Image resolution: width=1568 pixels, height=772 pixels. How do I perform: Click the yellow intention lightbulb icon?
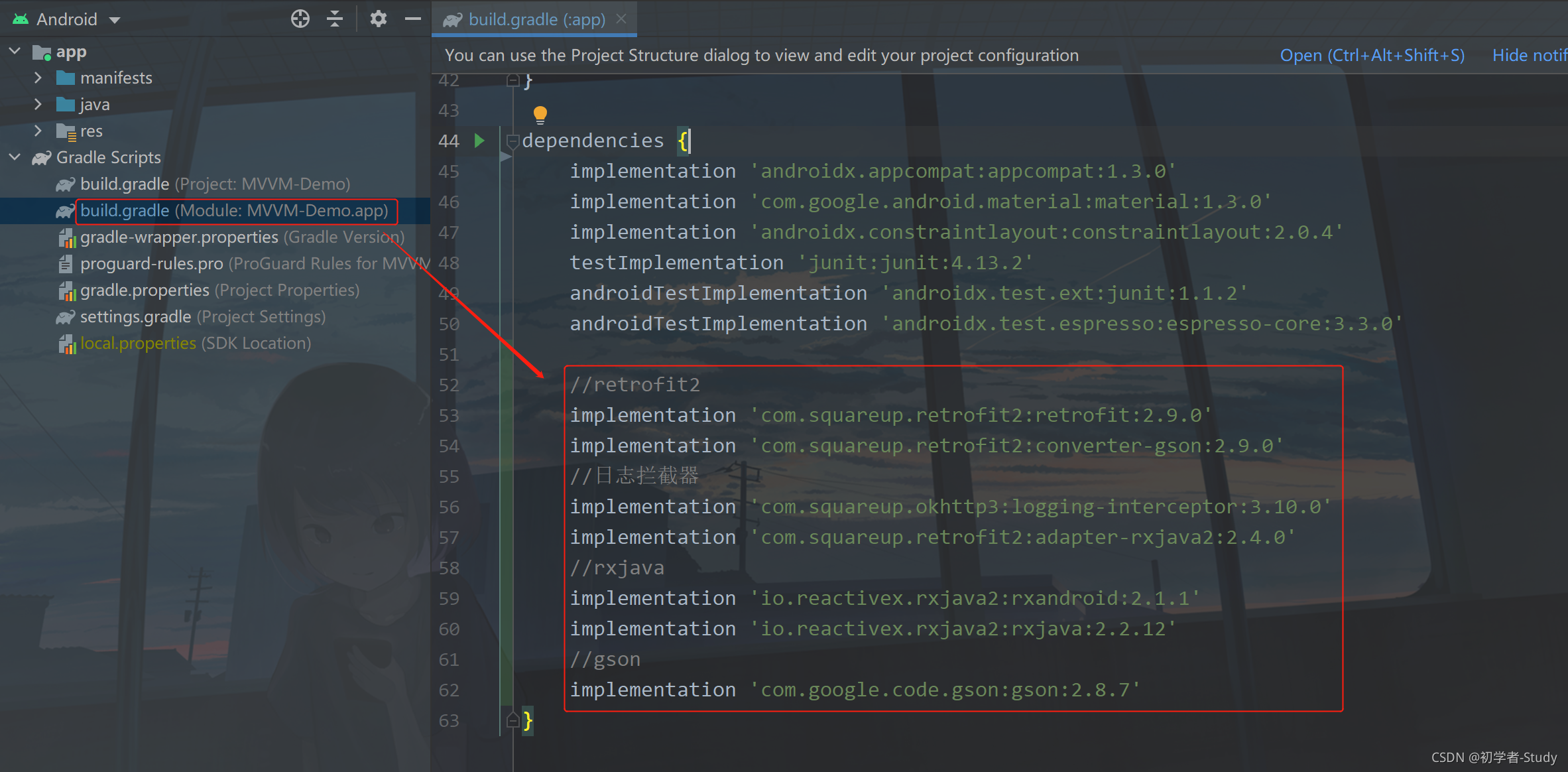(540, 115)
